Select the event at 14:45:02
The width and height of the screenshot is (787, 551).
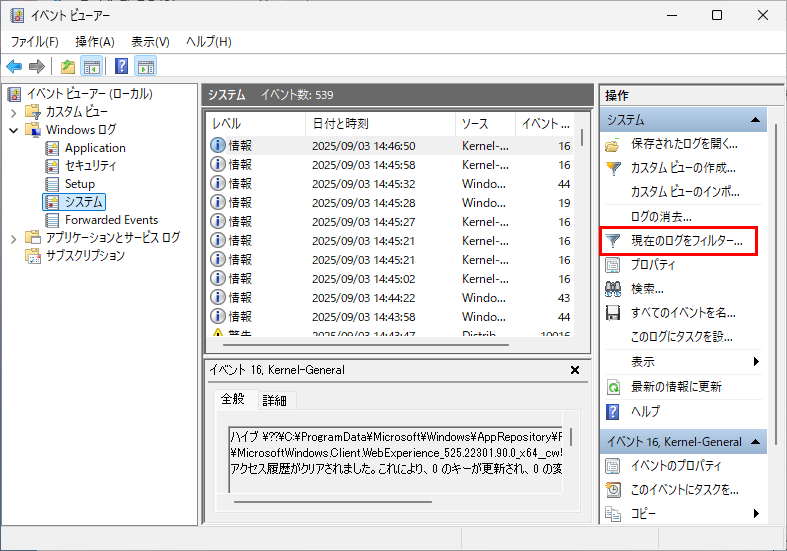(390, 279)
